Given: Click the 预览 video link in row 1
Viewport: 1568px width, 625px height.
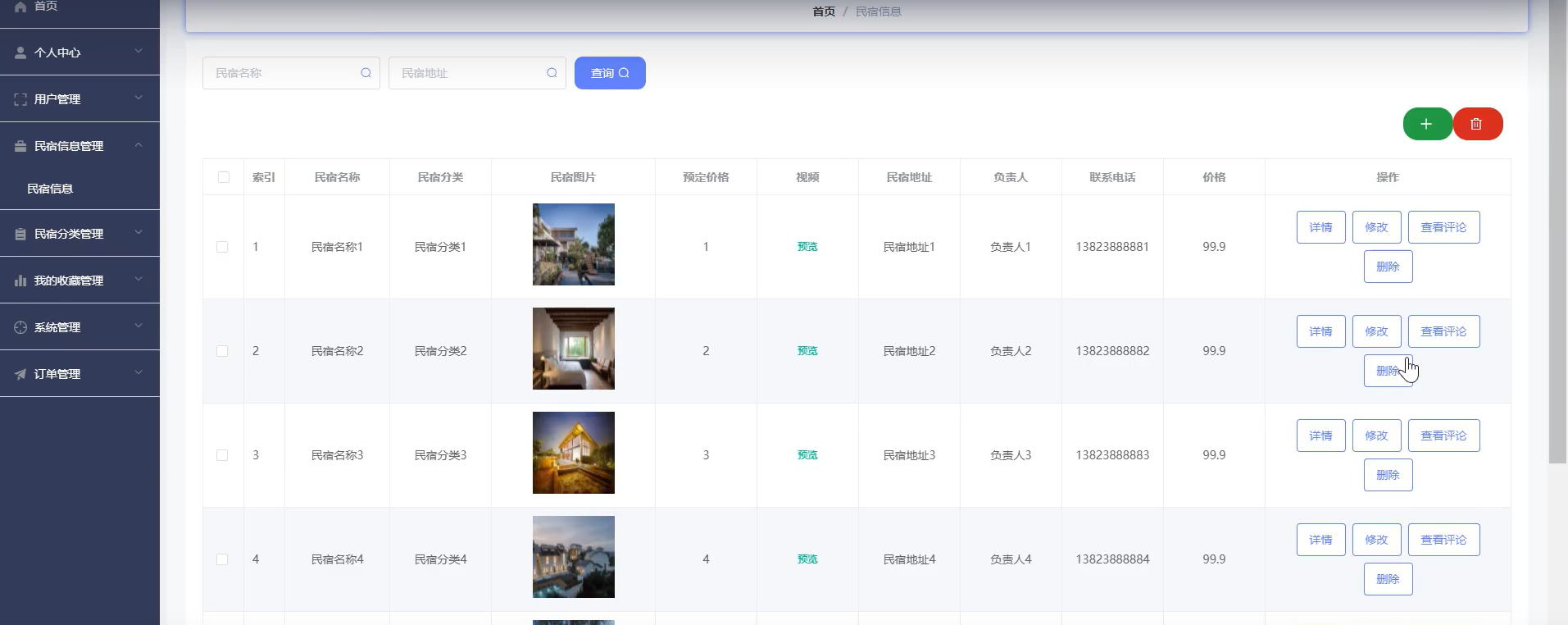Looking at the screenshot, I should 807,247.
